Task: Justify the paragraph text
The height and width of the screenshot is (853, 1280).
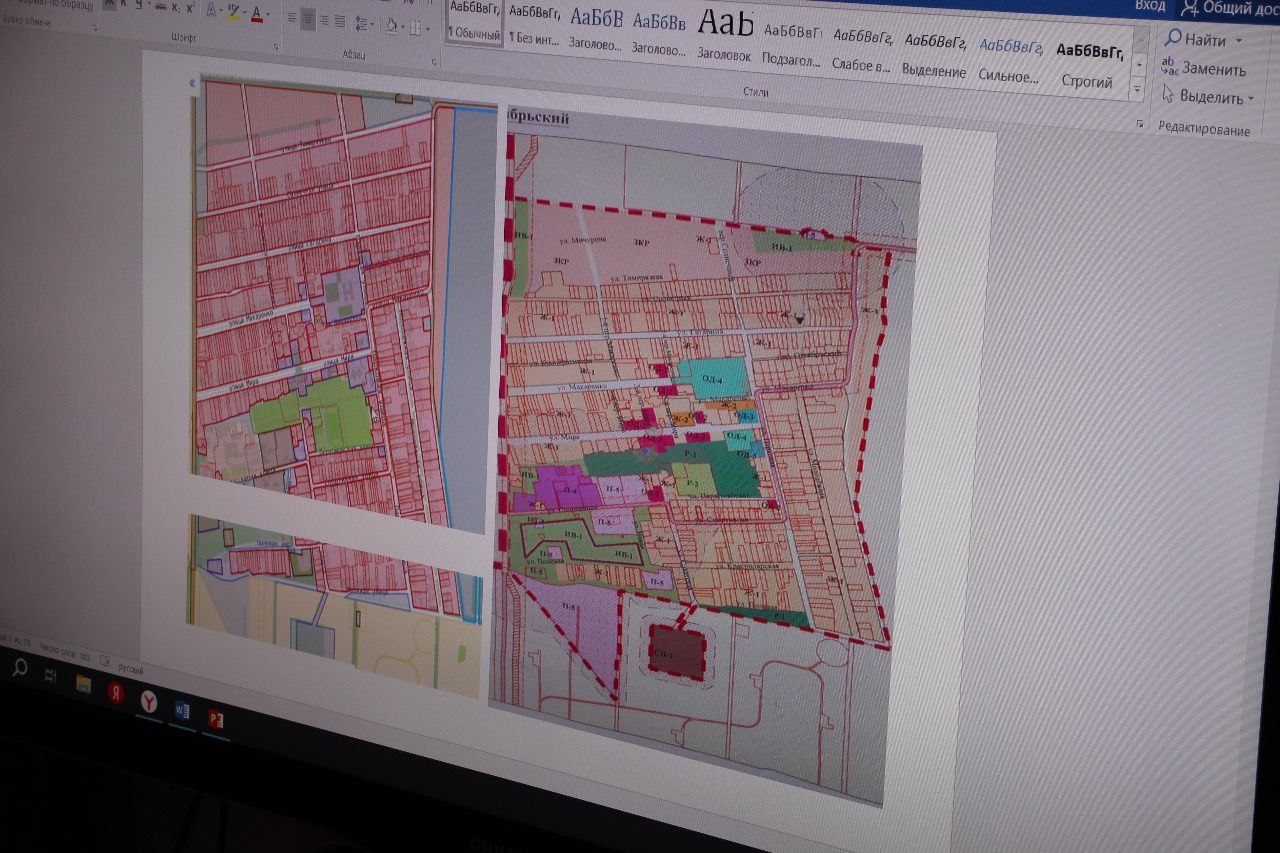Action: coord(340,20)
